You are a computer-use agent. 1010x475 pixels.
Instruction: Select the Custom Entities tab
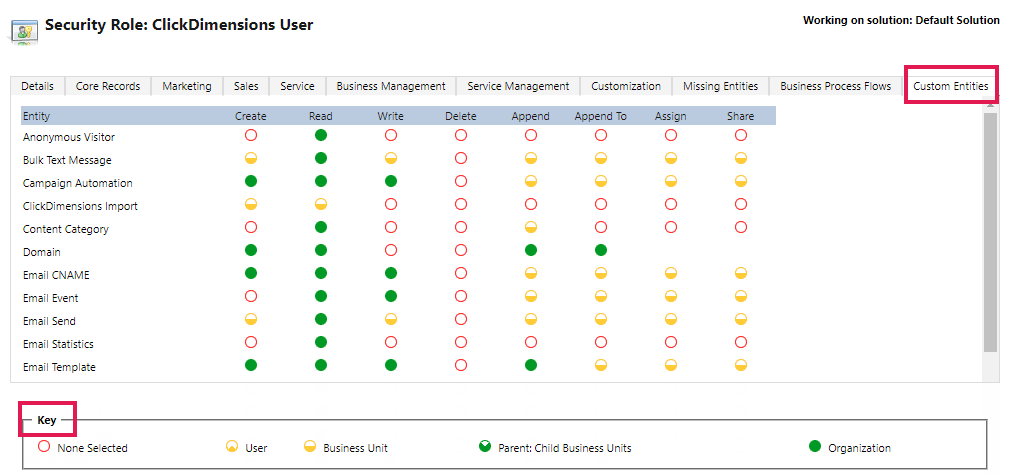coord(951,86)
